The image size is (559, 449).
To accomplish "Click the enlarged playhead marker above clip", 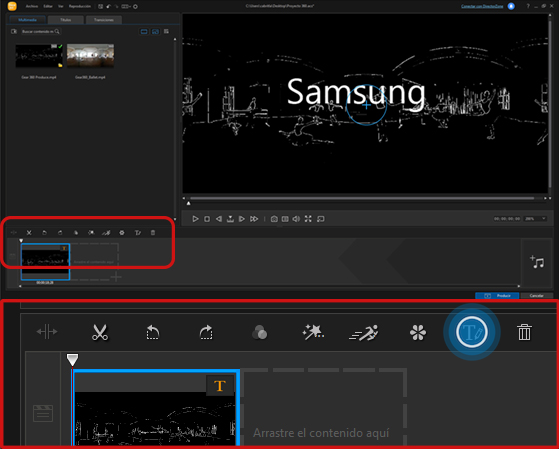I will click(72, 359).
